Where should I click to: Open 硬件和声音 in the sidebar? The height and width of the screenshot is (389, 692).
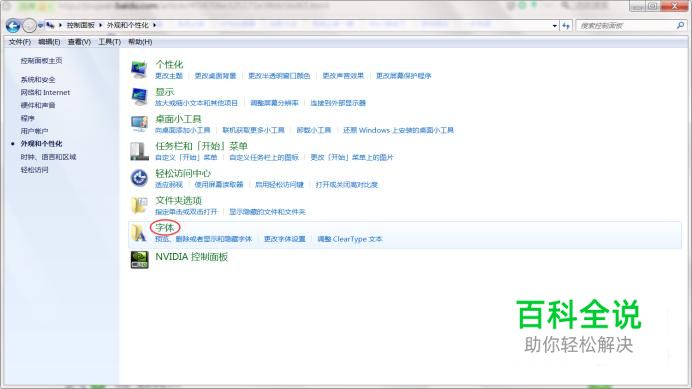click(x=38, y=105)
